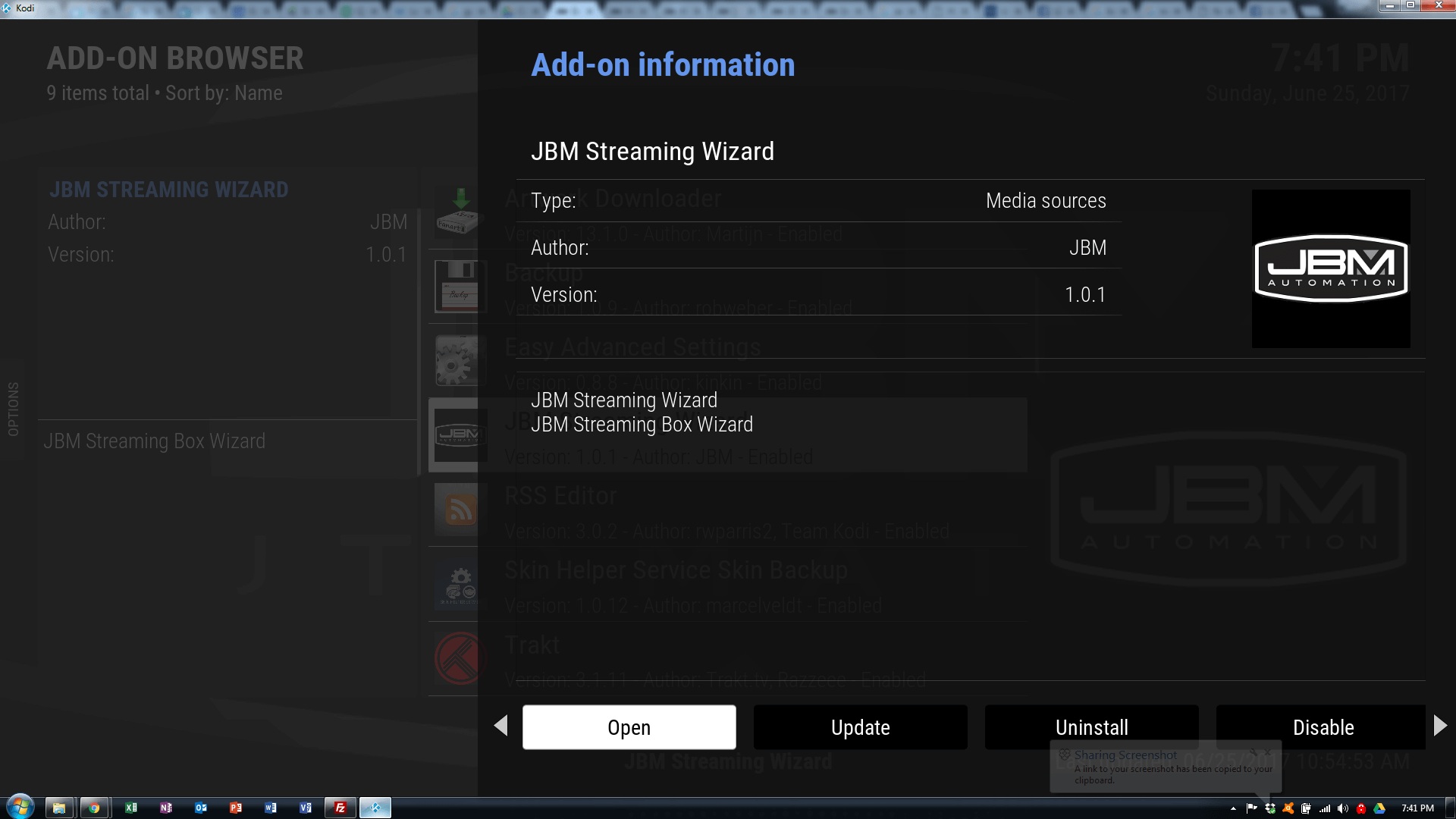Click the Ares Downloader list icon
1456x819 pixels.
[456, 212]
